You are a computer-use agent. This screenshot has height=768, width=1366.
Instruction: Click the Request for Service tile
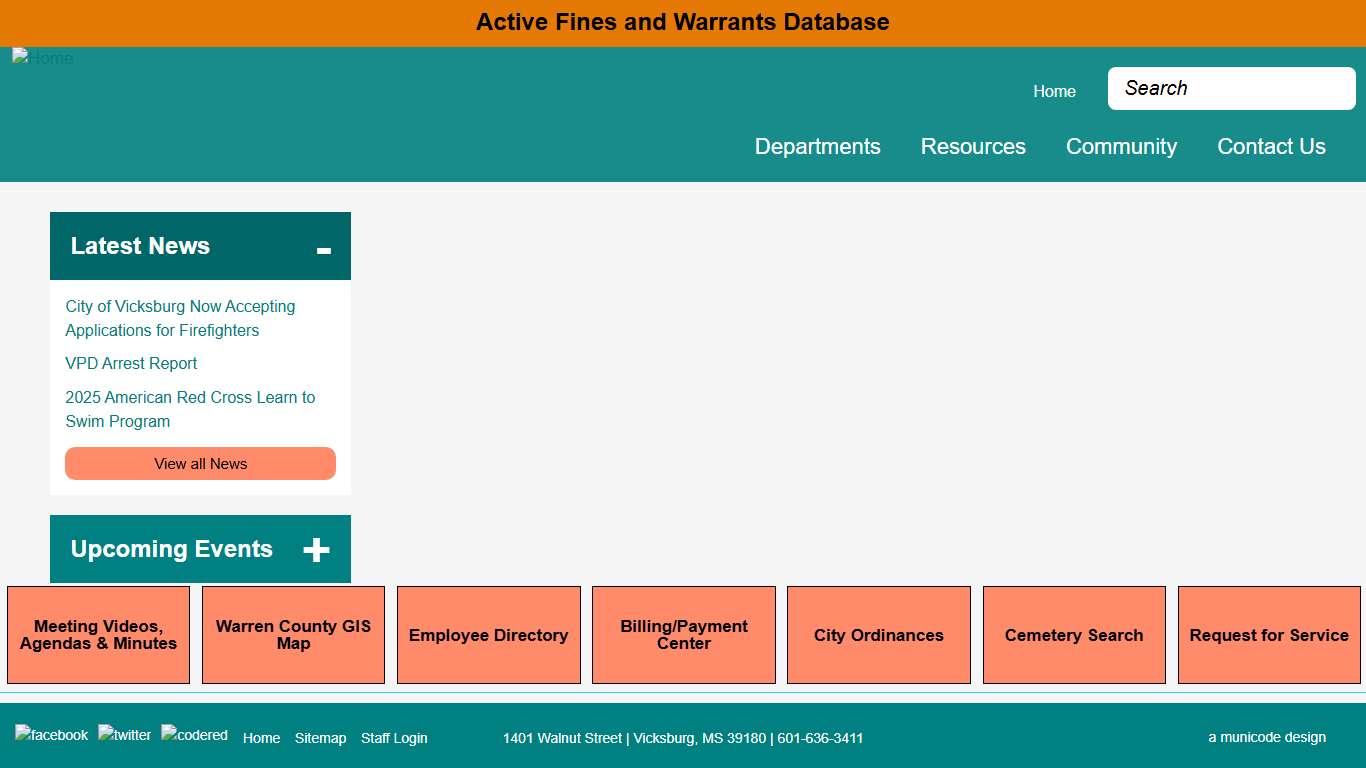1269,635
